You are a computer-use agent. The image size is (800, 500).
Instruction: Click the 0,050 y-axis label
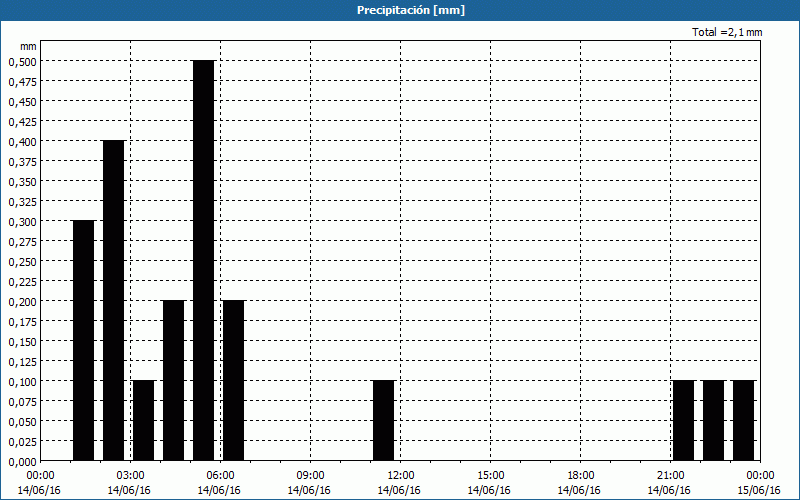pos(22,422)
